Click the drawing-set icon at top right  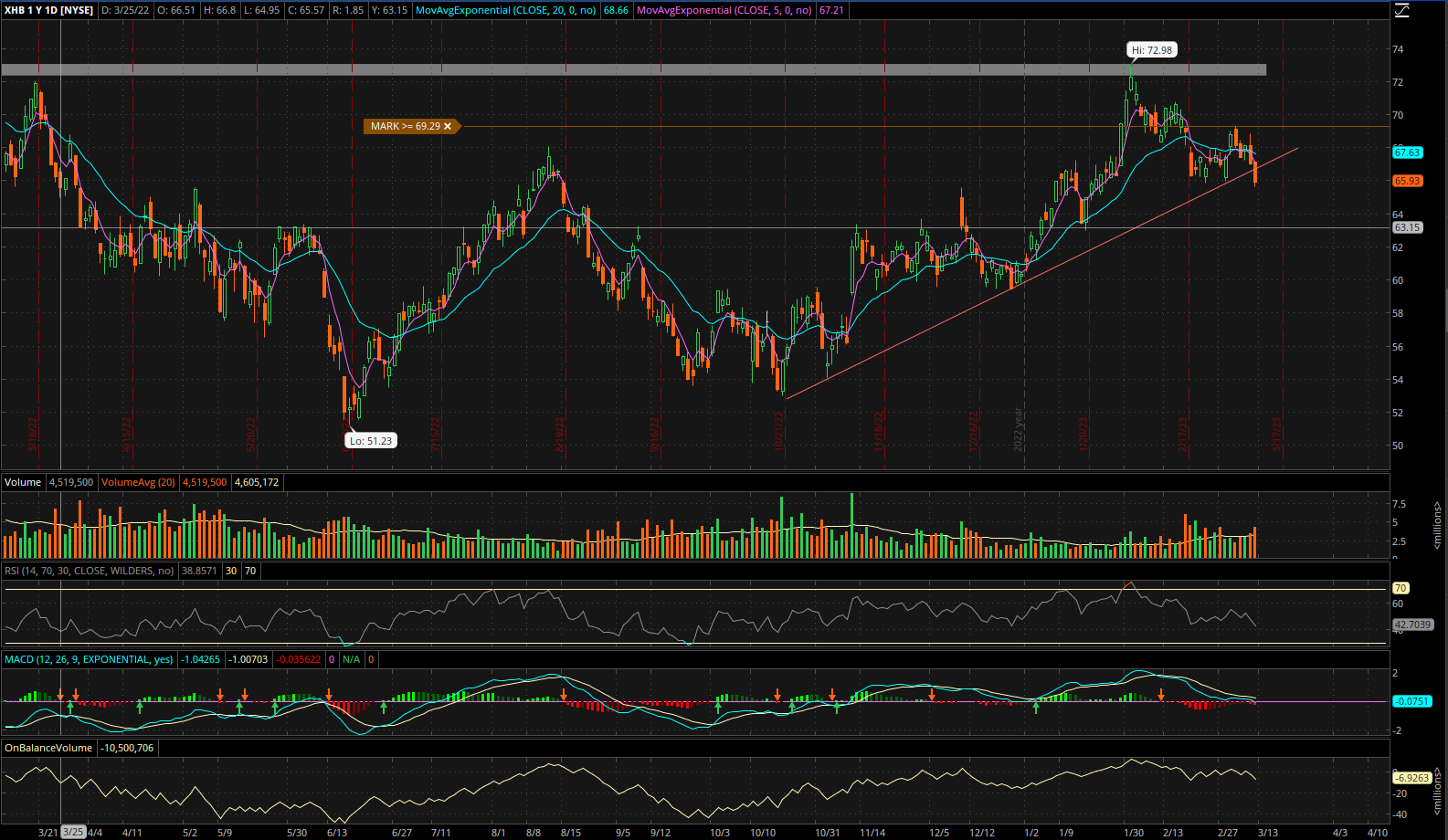pos(1401,10)
